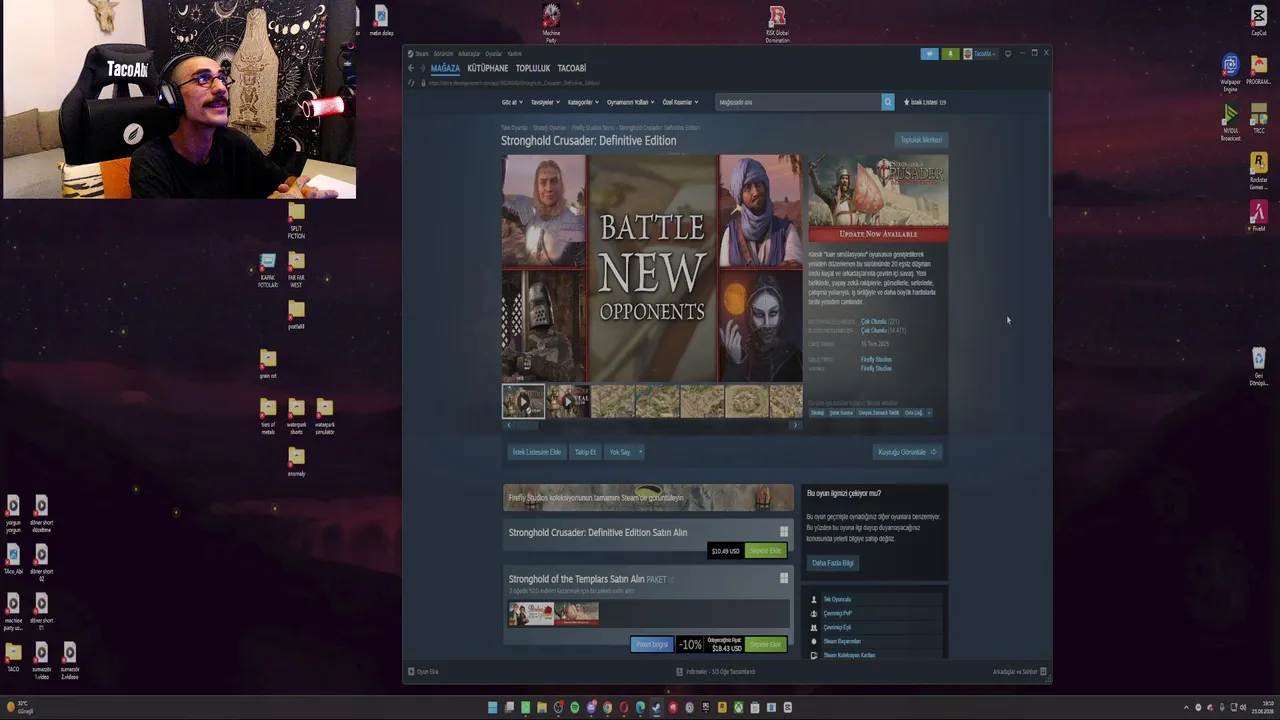Expand the Tavsiyeler dropdown
The width and height of the screenshot is (1280, 720).
coord(545,102)
